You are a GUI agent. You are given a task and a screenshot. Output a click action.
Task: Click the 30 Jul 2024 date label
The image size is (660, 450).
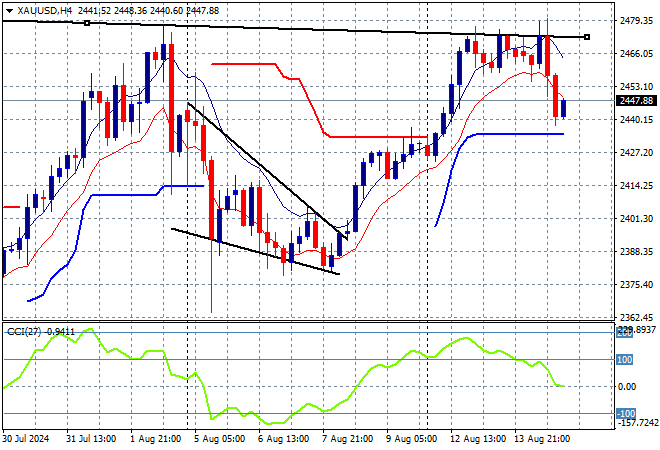(x=25, y=439)
